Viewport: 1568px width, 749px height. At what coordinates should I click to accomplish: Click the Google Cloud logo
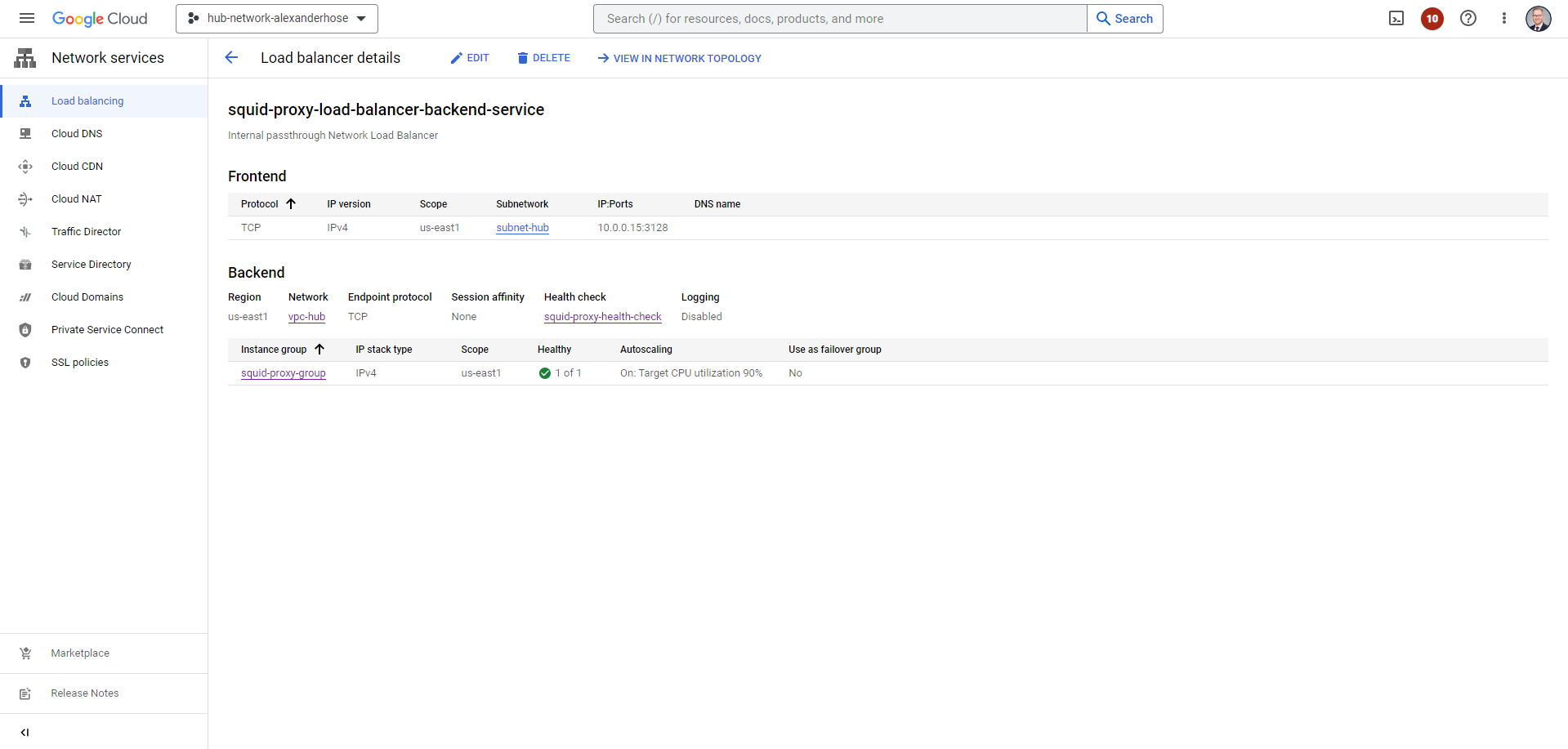[x=100, y=19]
